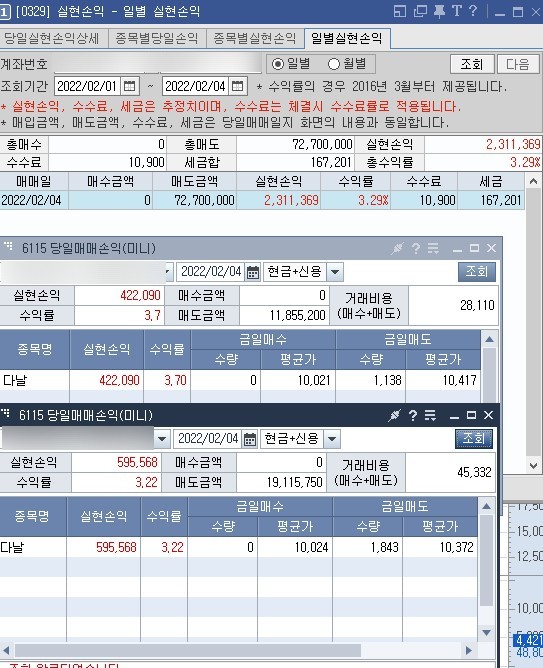Click the 다음 button
This screenshot has height=668, width=543.
tap(518, 64)
